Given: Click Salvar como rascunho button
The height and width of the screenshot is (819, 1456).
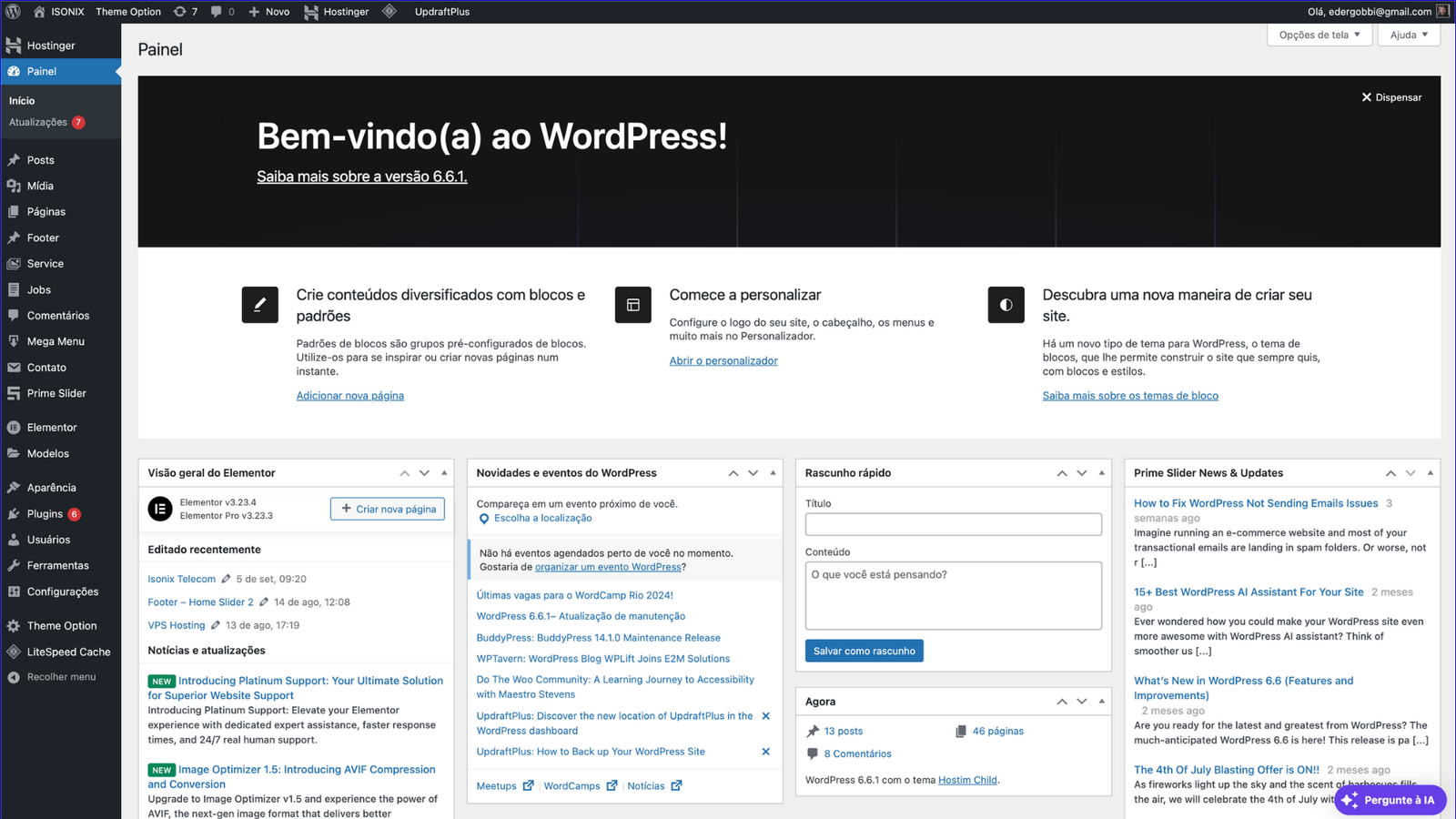Looking at the screenshot, I should coord(864,651).
